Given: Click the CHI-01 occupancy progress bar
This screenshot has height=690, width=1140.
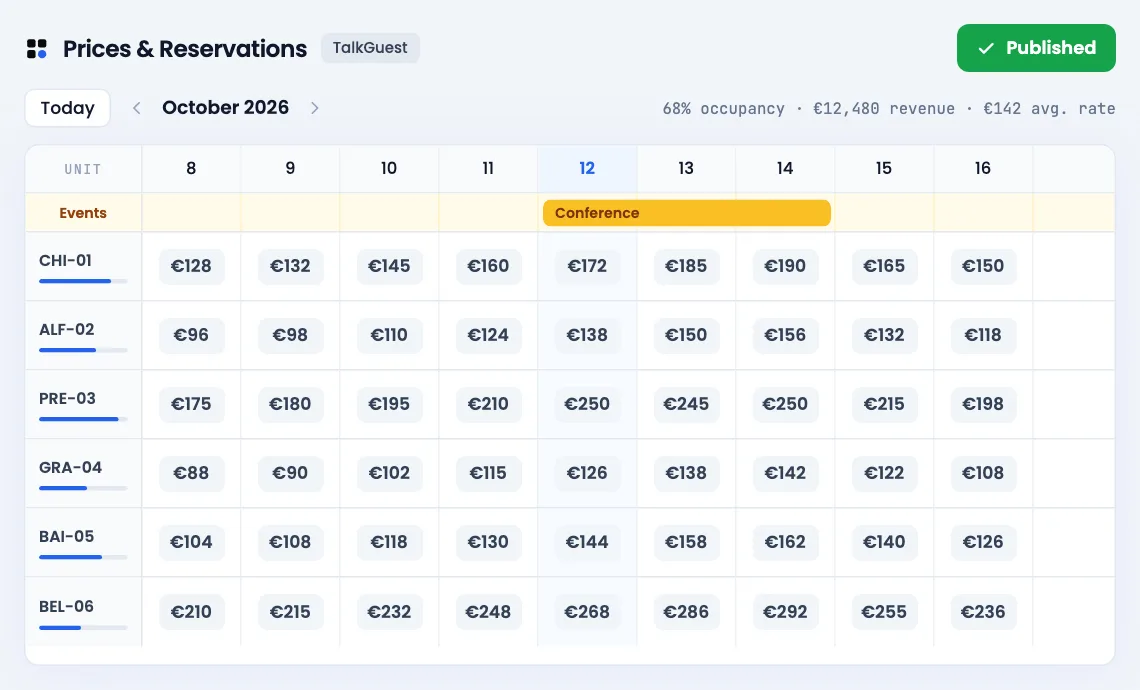Looking at the screenshot, I should 83,281.
